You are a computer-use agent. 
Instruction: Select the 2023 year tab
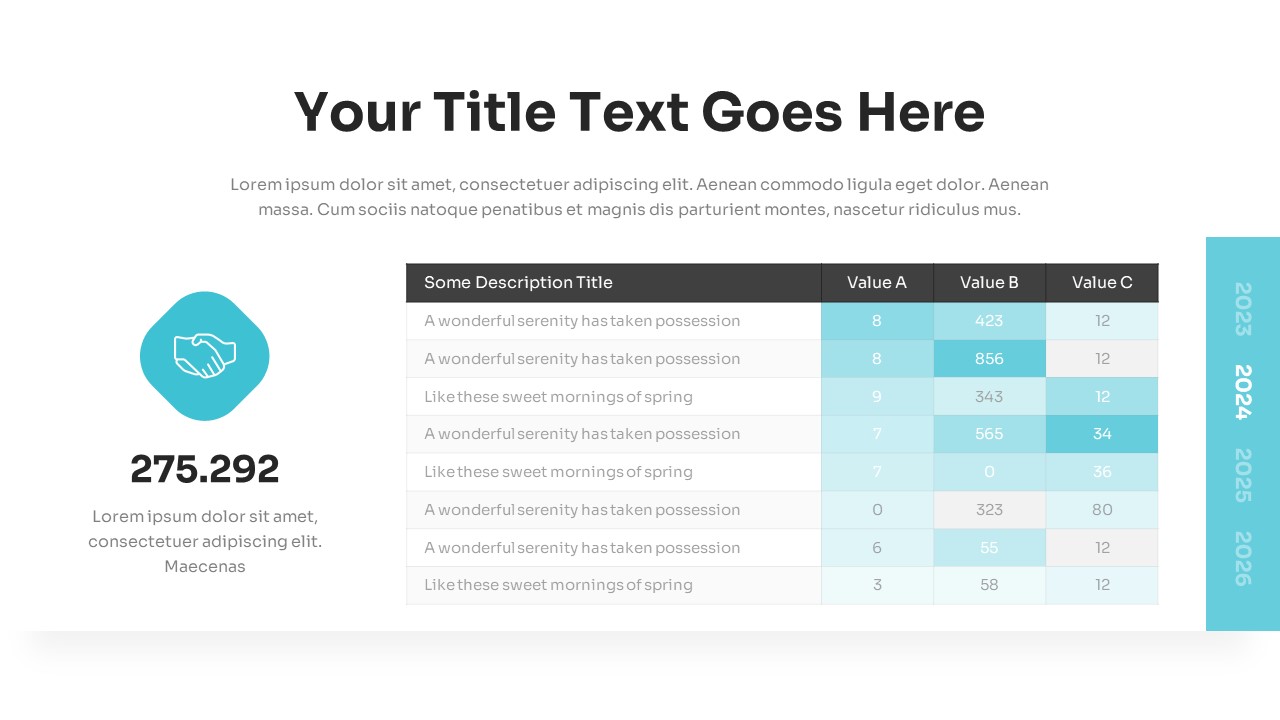pyautogui.click(x=1243, y=309)
